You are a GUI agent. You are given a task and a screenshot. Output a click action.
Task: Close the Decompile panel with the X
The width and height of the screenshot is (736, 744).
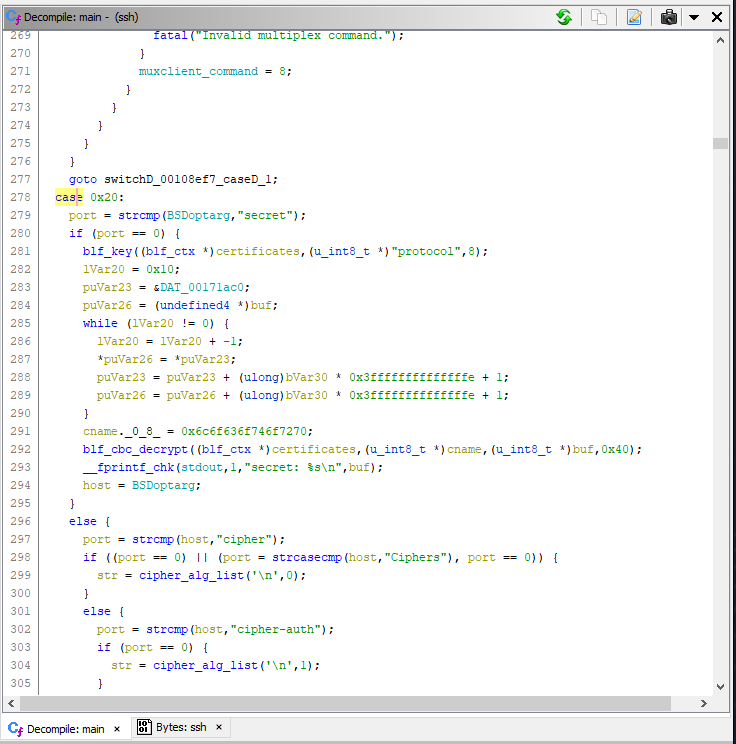click(x=717, y=17)
